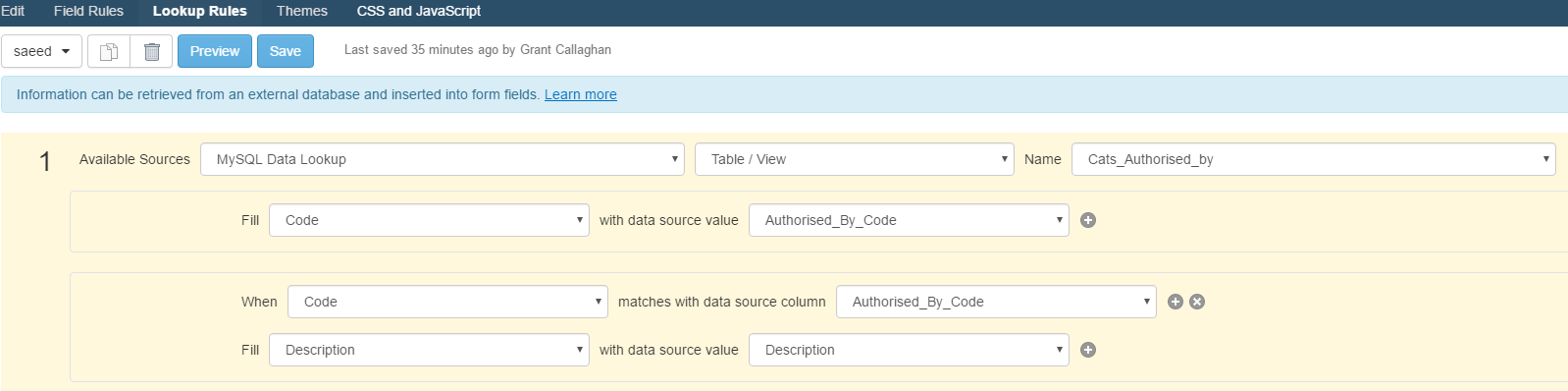Open MySQL Data Lookup source dropdown

pos(443,159)
